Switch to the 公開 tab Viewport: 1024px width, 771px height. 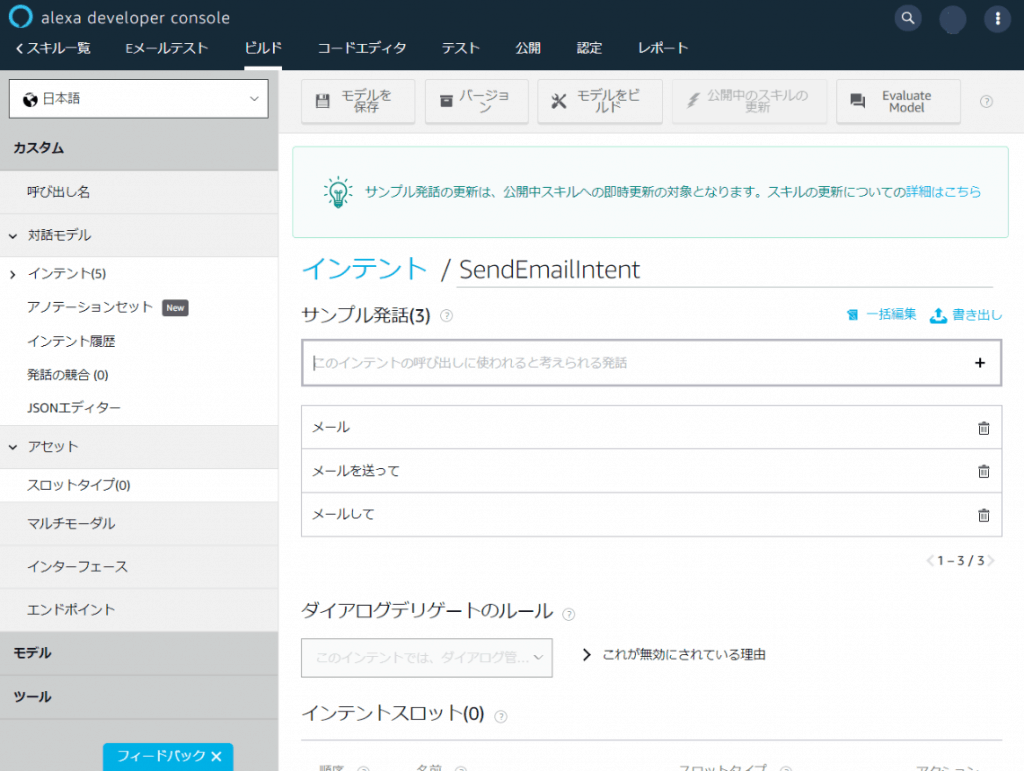click(x=528, y=48)
